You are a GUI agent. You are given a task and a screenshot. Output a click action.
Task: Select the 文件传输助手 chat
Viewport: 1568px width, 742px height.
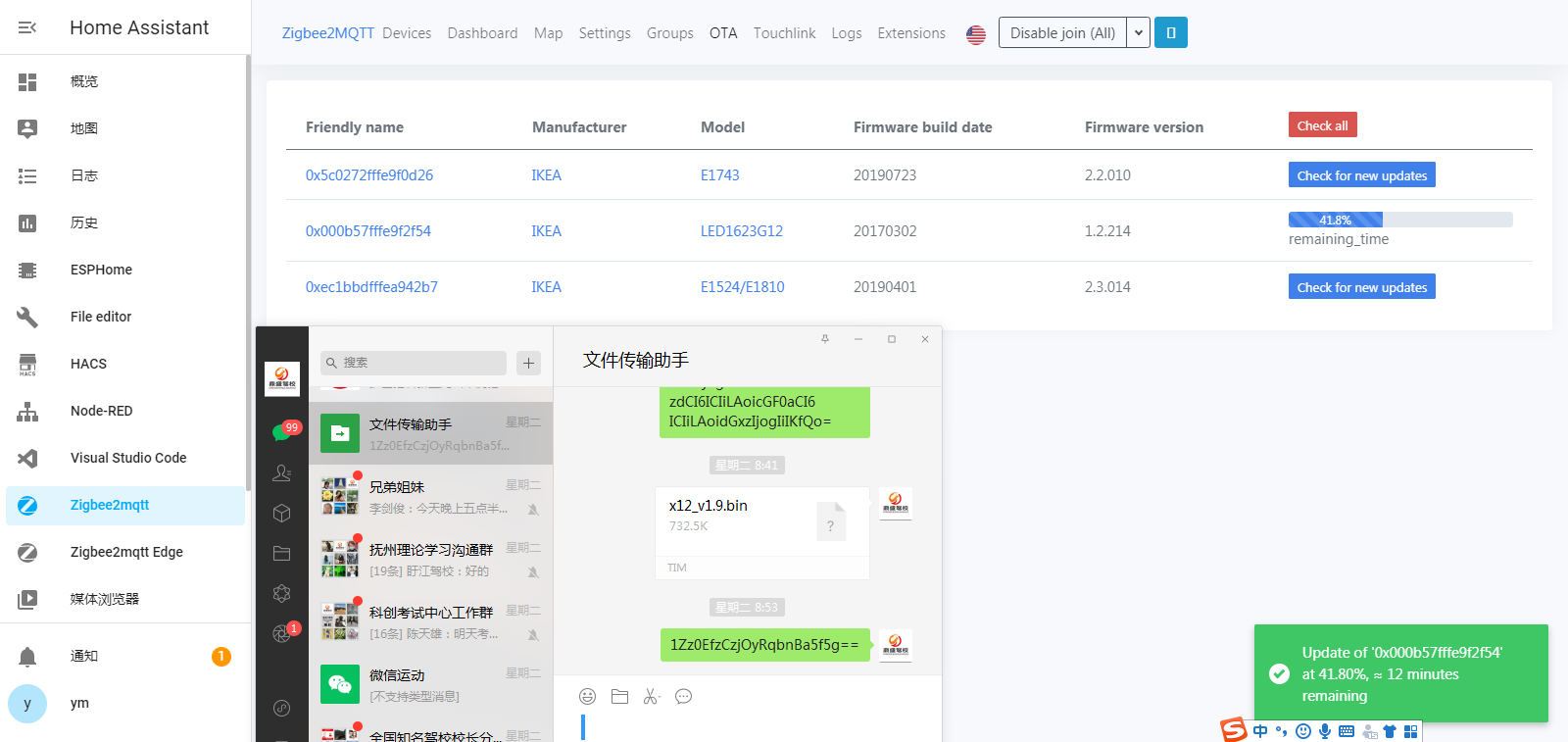tap(430, 433)
